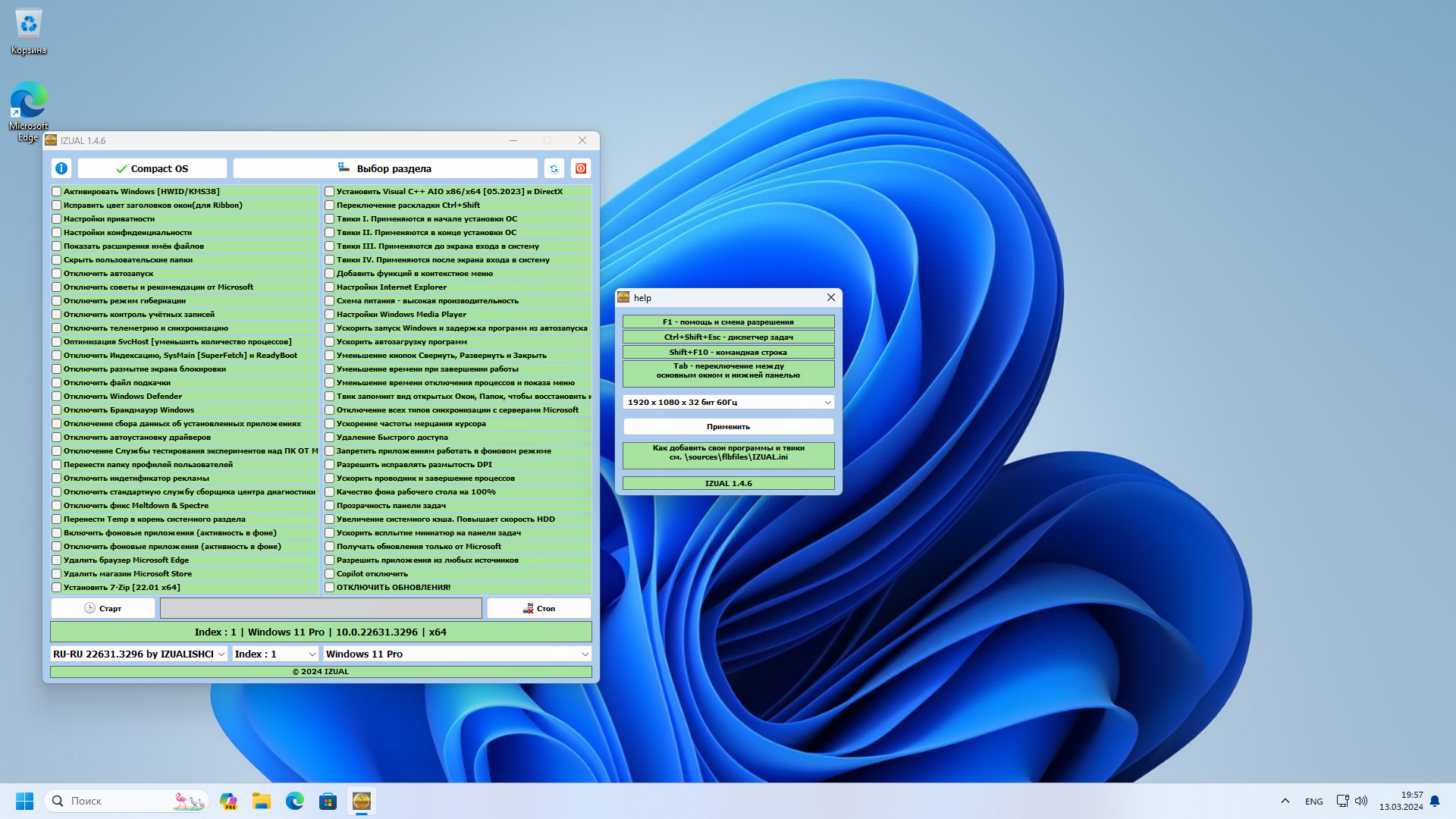Check Copilot отключить option
The height and width of the screenshot is (819, 1456).
click(330, 574)
